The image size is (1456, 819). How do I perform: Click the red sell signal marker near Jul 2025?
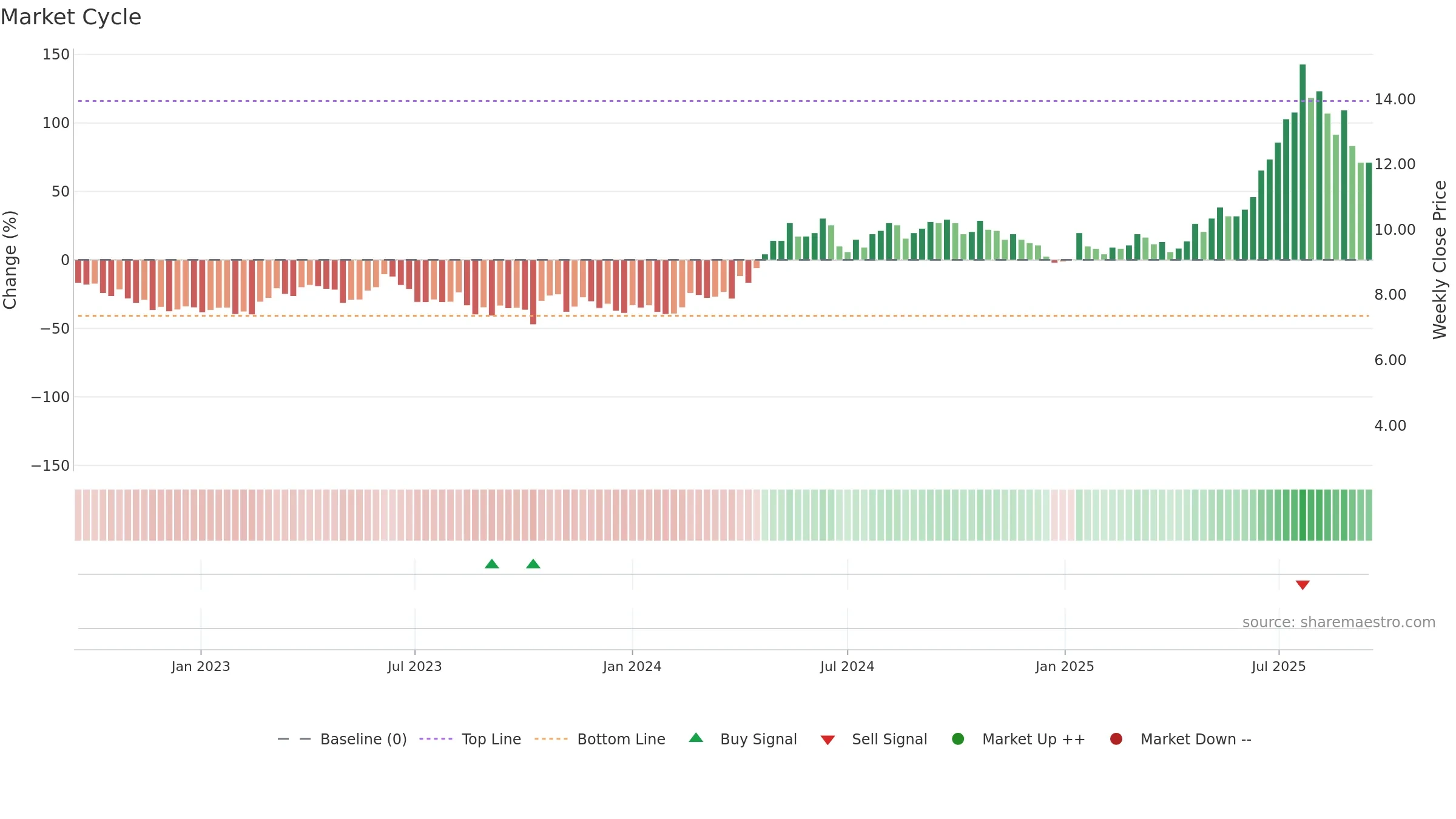(1303, 585)
